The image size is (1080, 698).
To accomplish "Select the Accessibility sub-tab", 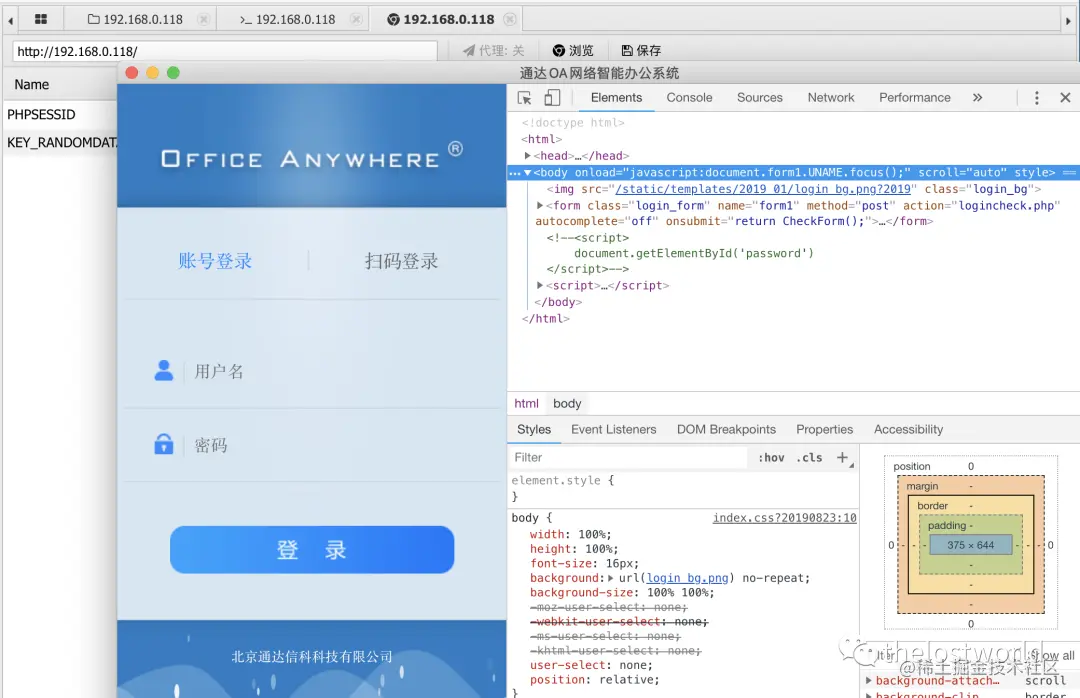I will click(908, 429).
